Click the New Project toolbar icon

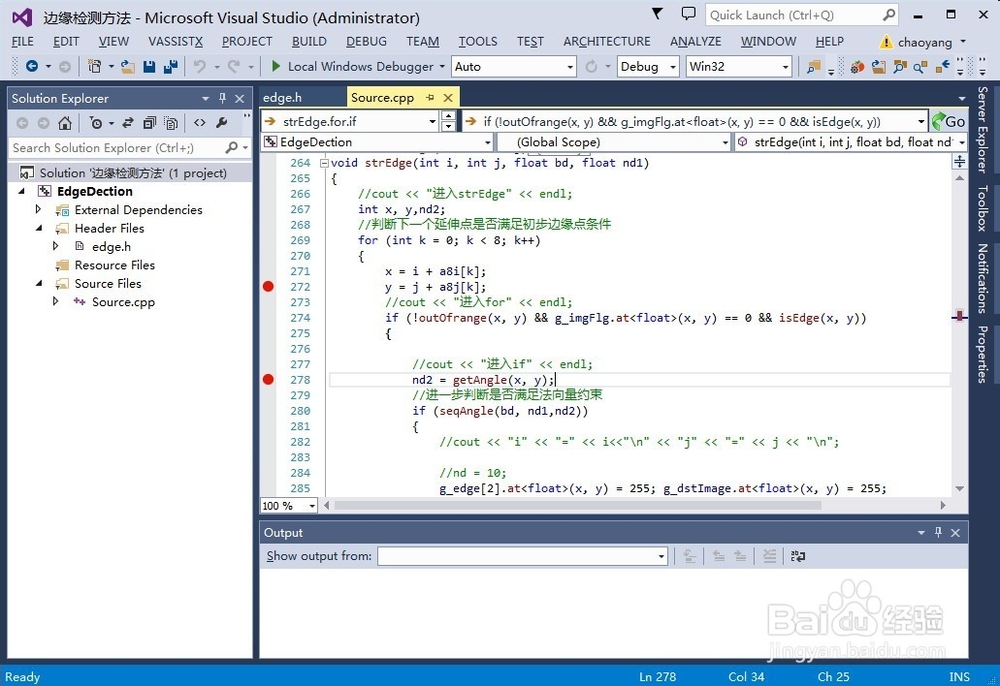coord(94,66)
